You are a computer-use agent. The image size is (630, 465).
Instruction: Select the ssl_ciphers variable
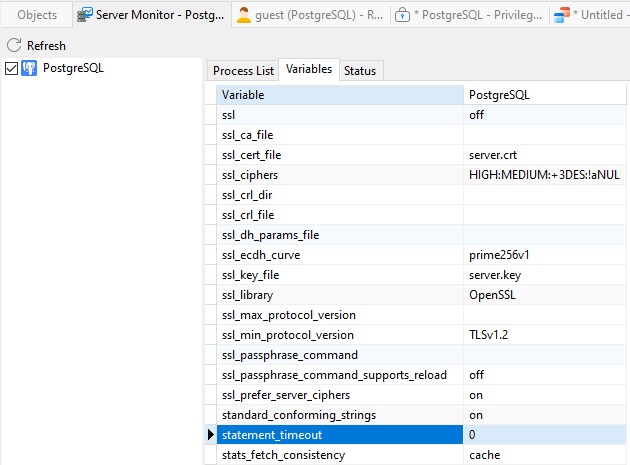[340, 175]
